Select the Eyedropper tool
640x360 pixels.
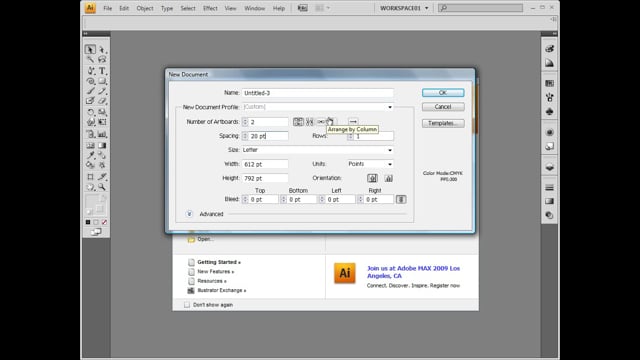[90, 155]
